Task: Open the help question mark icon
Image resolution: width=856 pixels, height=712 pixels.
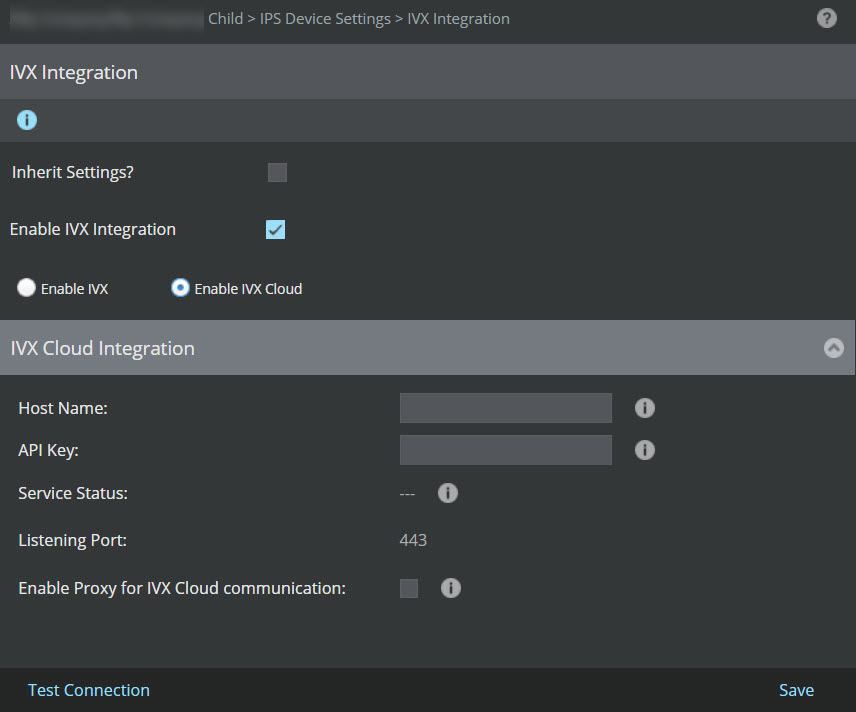Action: pos(827,19)
